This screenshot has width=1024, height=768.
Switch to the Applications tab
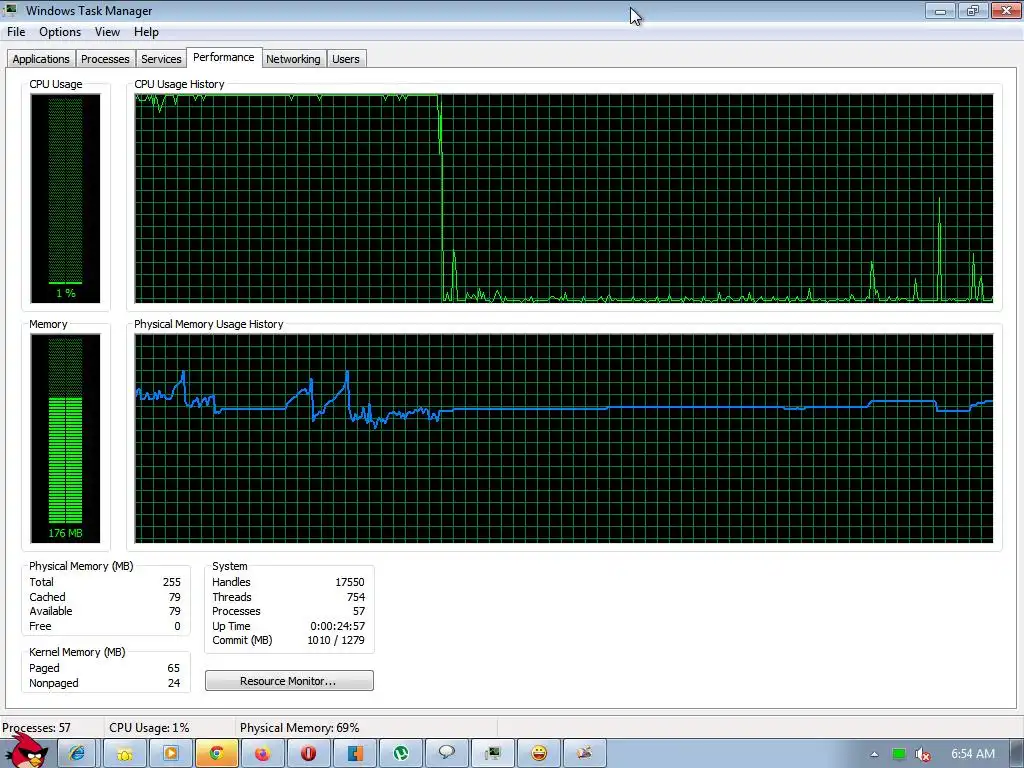41,59
